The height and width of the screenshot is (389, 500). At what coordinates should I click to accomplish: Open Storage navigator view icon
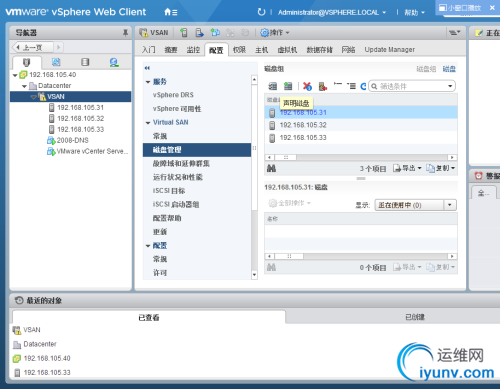point(85,62)
